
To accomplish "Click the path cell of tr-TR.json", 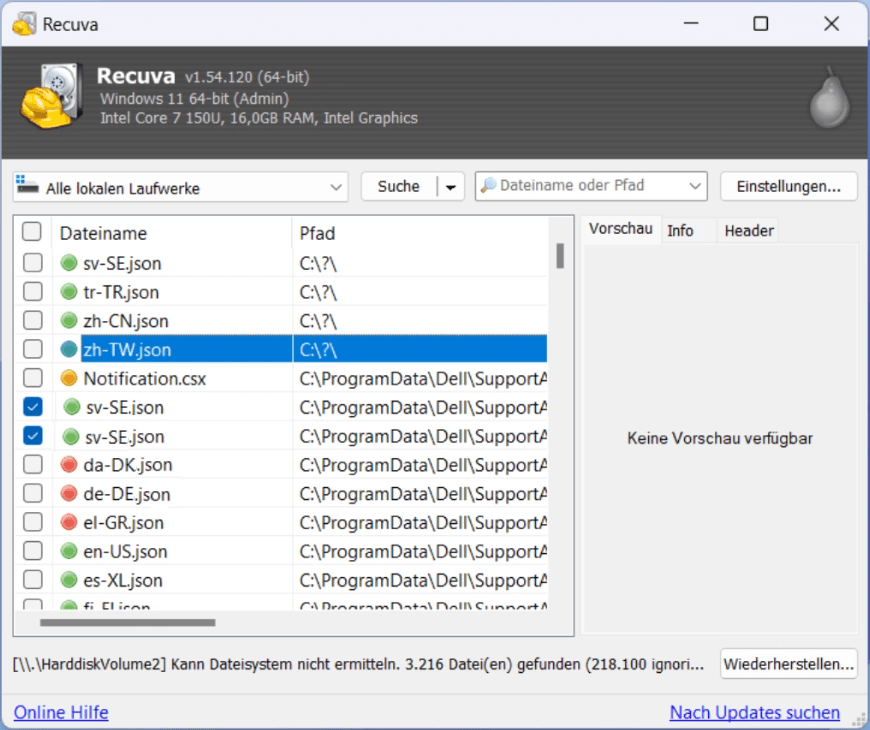I will pos(420,292).
